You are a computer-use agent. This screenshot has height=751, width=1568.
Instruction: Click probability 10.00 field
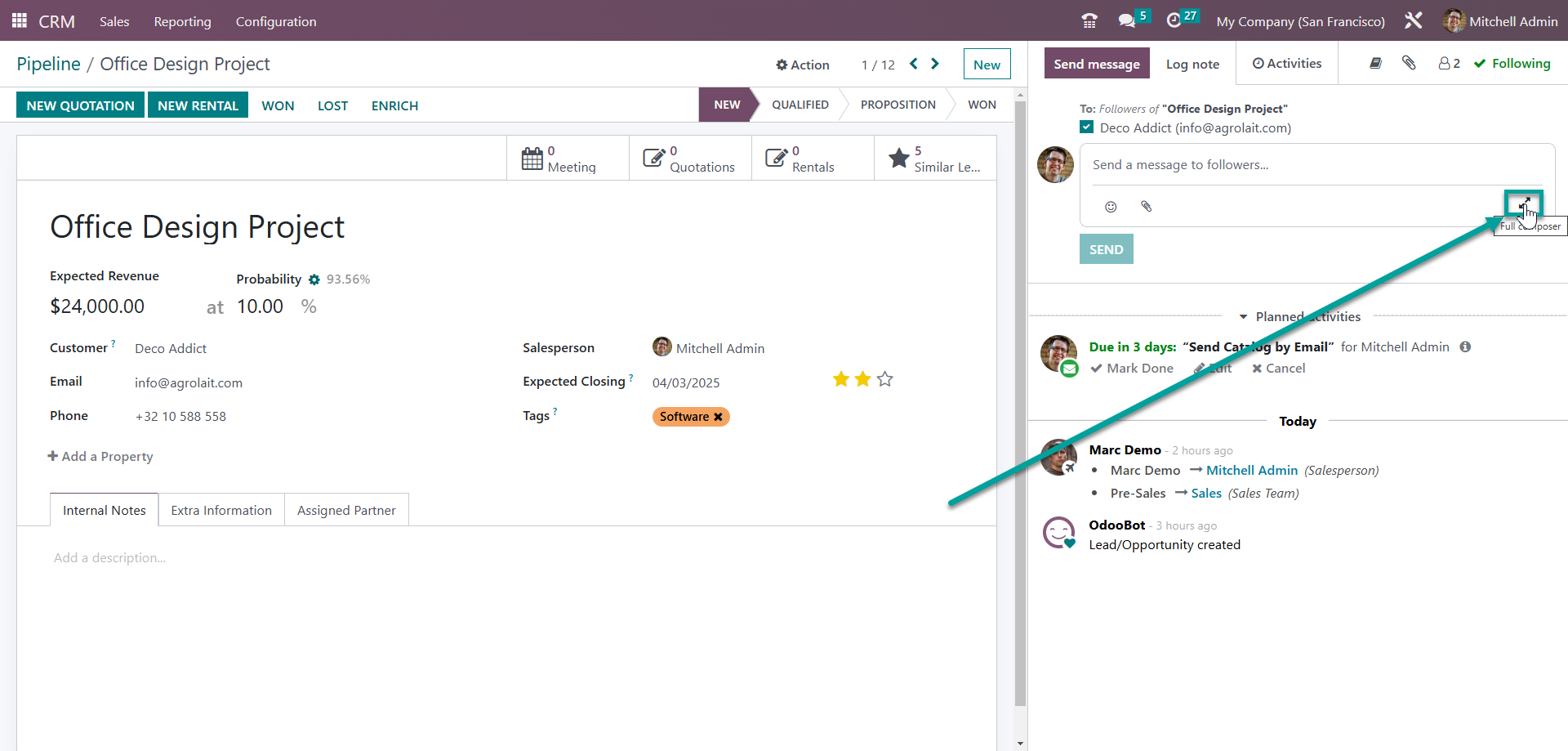tap(260, 306)
